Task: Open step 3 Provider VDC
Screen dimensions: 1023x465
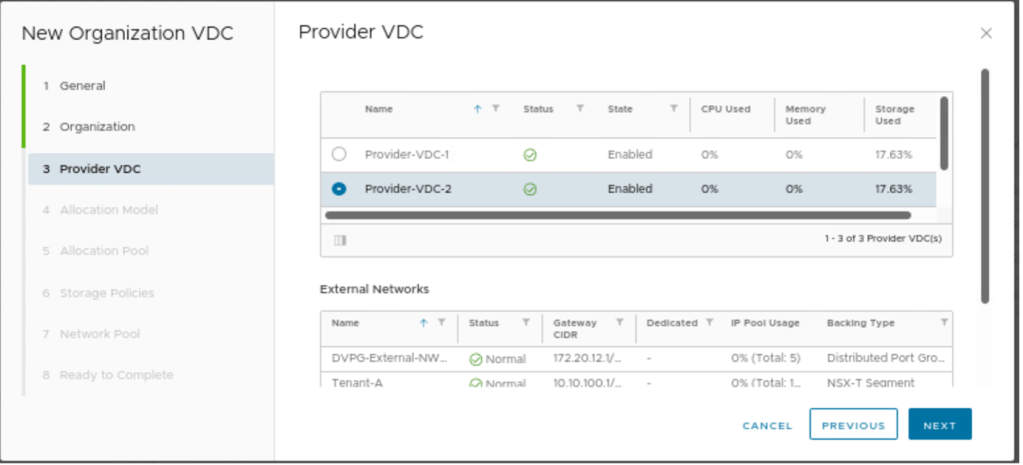Action: click(x=100, y=169)
